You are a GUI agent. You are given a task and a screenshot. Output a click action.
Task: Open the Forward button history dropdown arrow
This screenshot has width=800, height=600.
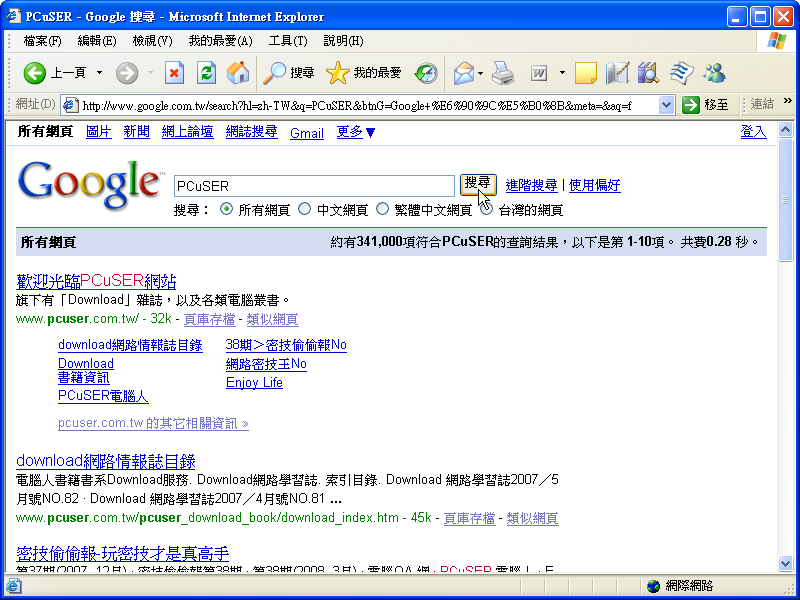(x=150, y=73)
